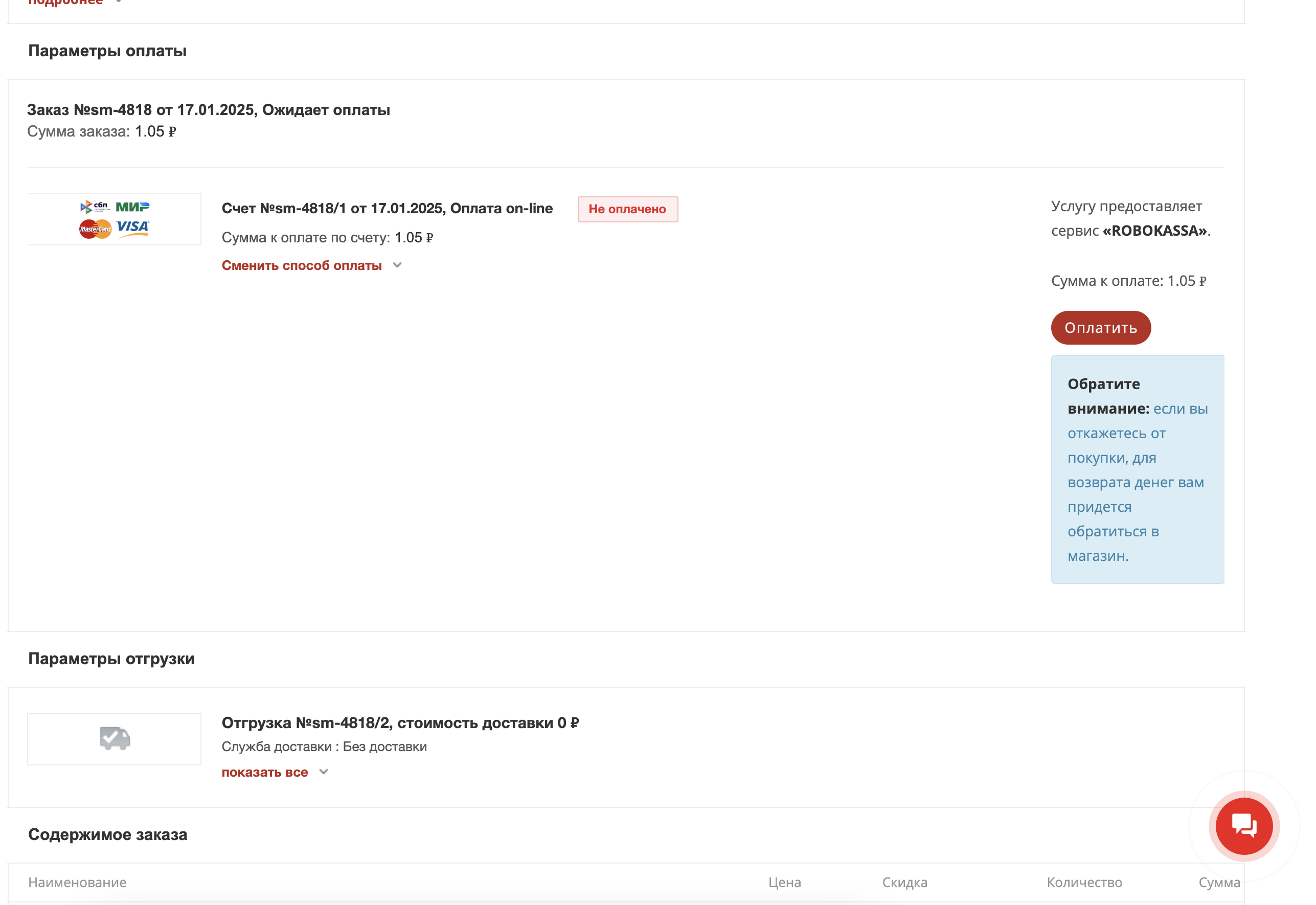
Task: Click the Цена column header
Action: (x=784, y=882)
